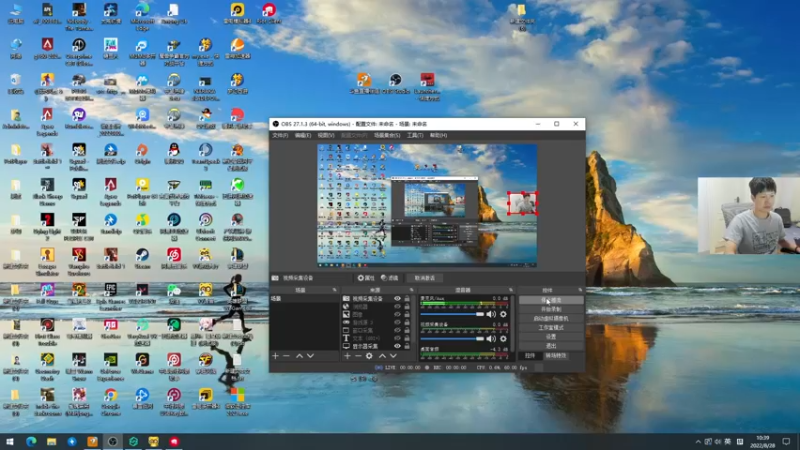Click the audio mixer vertical scrollbar
Image resolution: width=800 pixels, height=450 pixels.
(513, 322)
